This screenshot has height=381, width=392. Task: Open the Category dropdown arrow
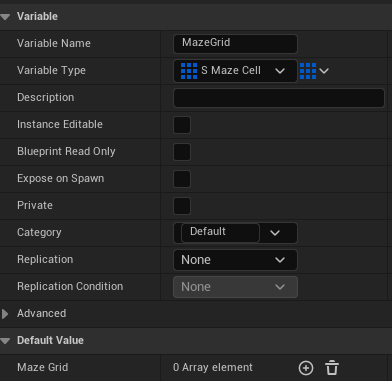tap(275, 233)
